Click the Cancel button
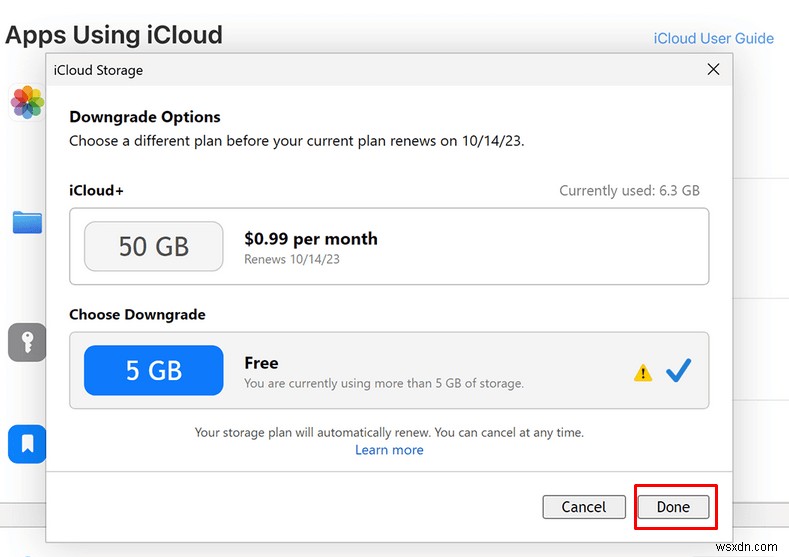The height and width of the screenshot is (557, 789). coord(584,507)
